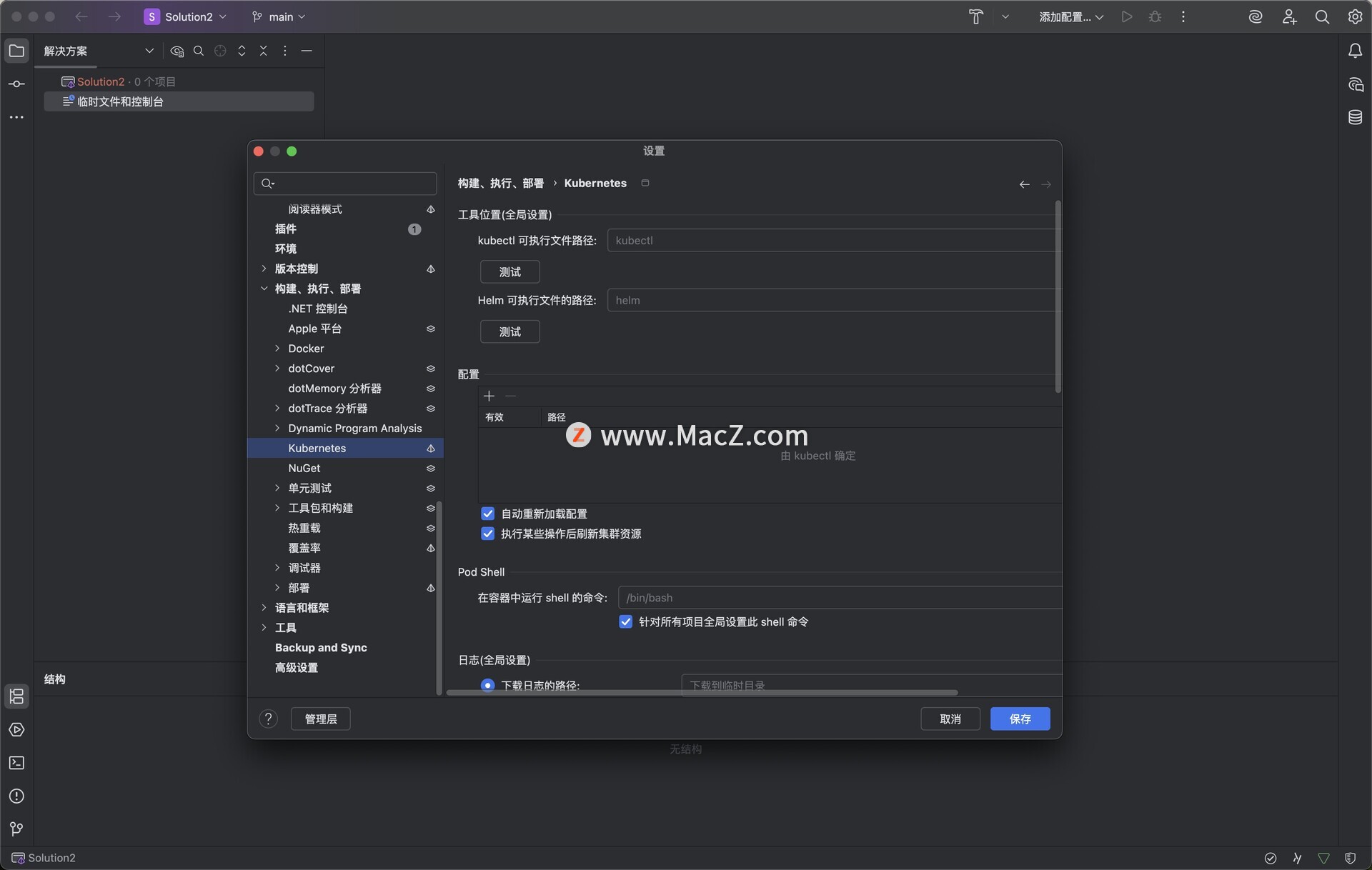Viewport: 1372px width, 870px height.
Task: Open Terminal tool window icon
Action: (16, 763)
